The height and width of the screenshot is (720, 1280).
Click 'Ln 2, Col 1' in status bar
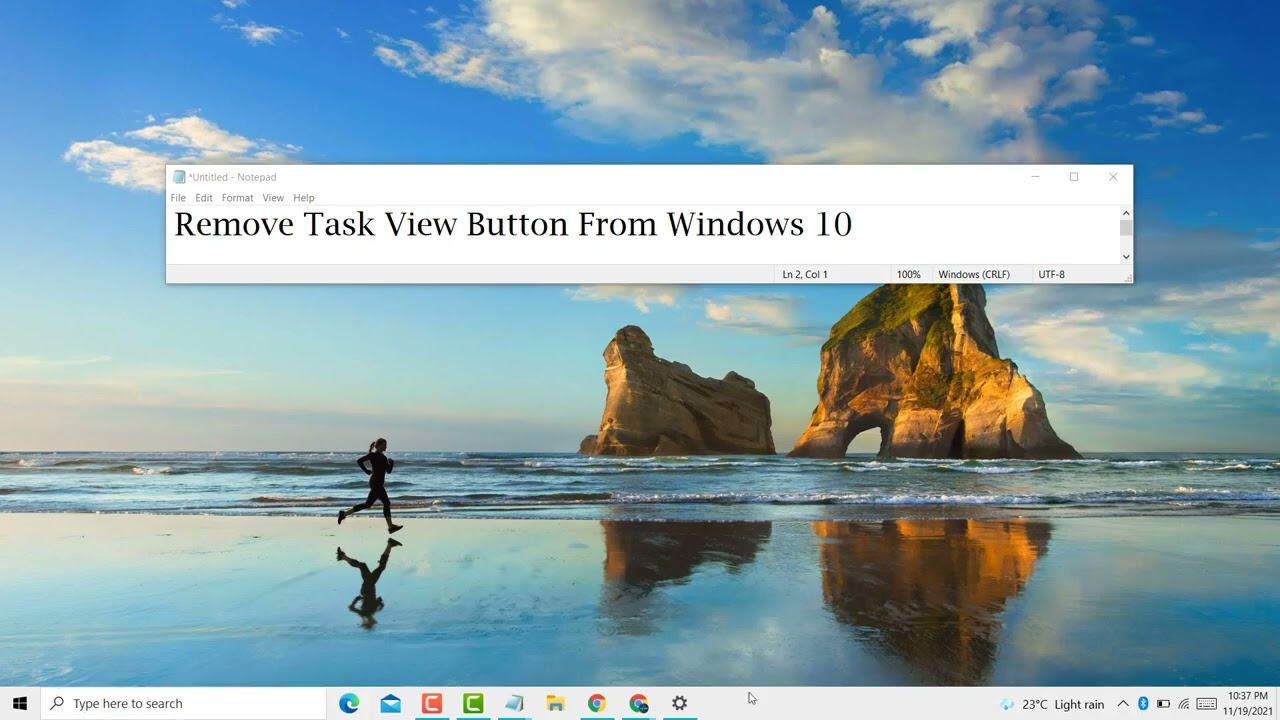pos(805,274)
